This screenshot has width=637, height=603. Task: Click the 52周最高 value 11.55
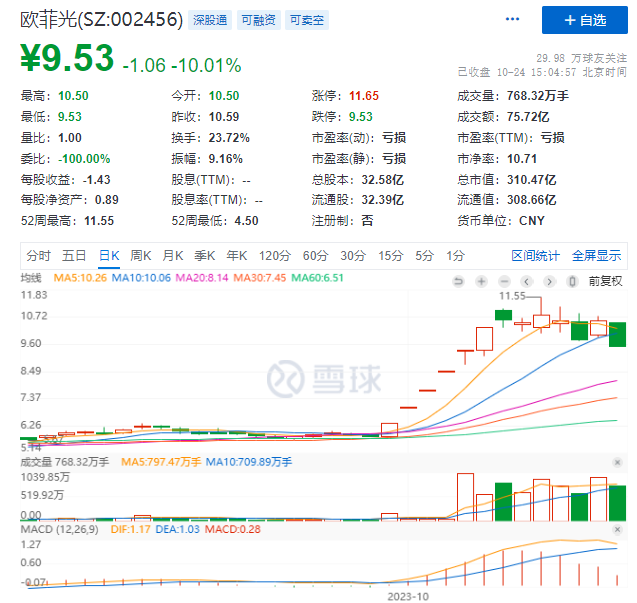pos(99,221)
